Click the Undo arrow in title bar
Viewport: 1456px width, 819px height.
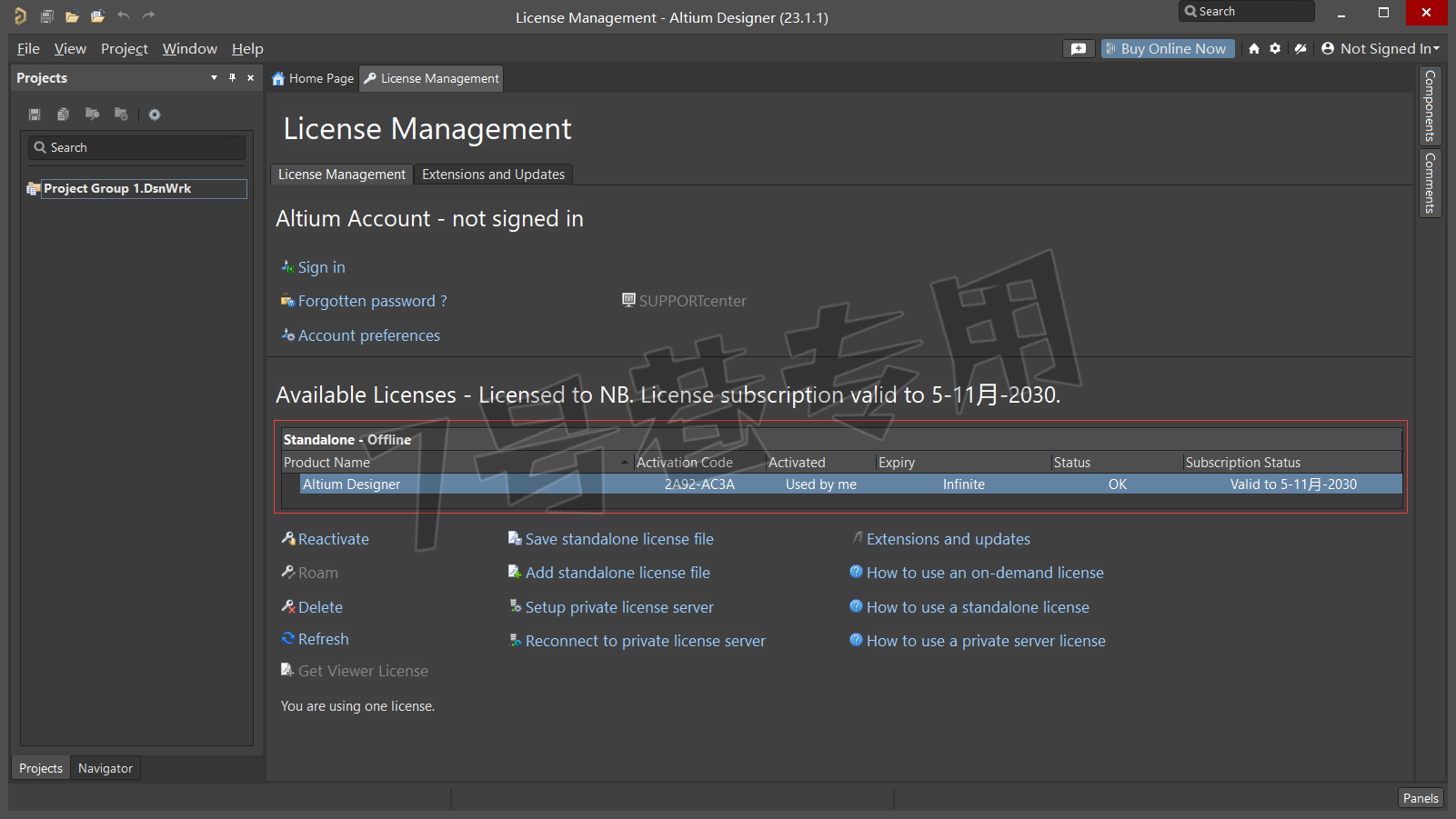tap(124, 15)
